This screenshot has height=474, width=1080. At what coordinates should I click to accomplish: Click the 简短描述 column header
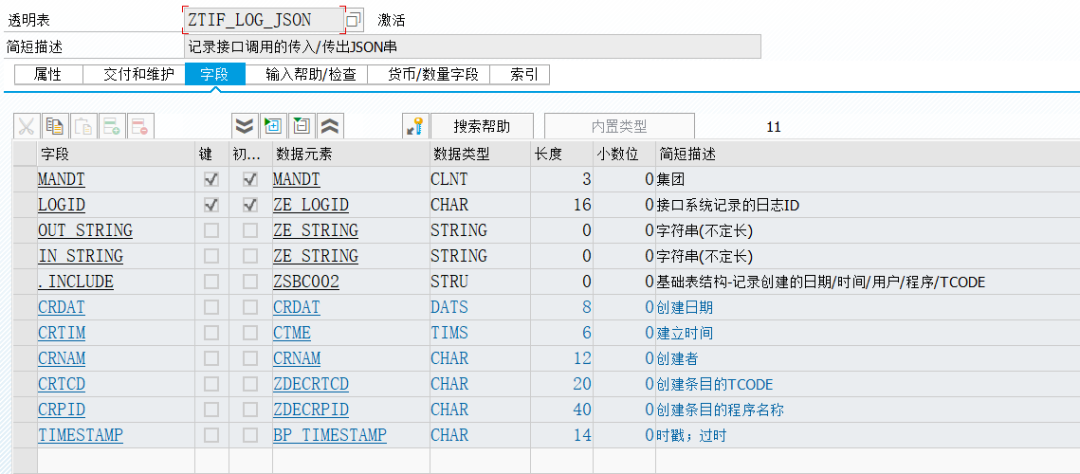click(x=868, y=154)
